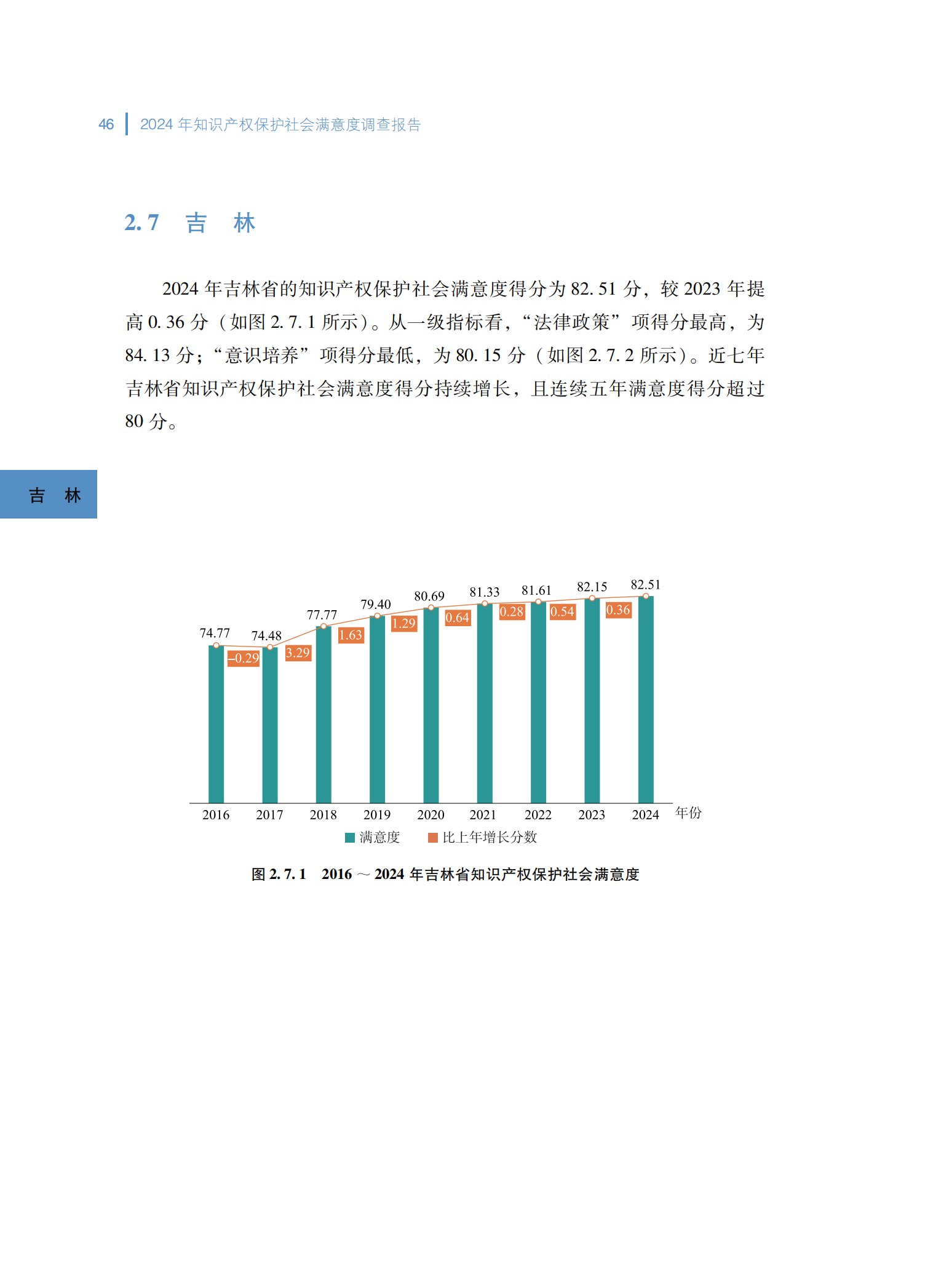Click the -0.29 orange growth label
The image size is (925, 1288).
[x=244, y=658]
